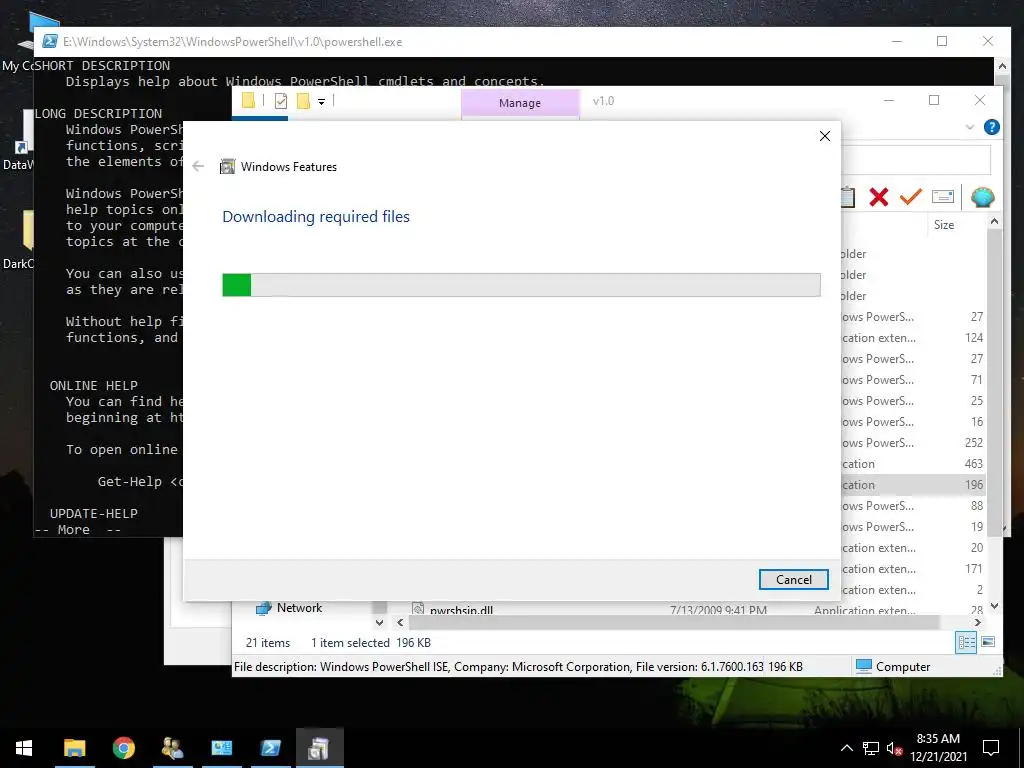Click the clipboard Paste toolbar icon

coord(848,197)
